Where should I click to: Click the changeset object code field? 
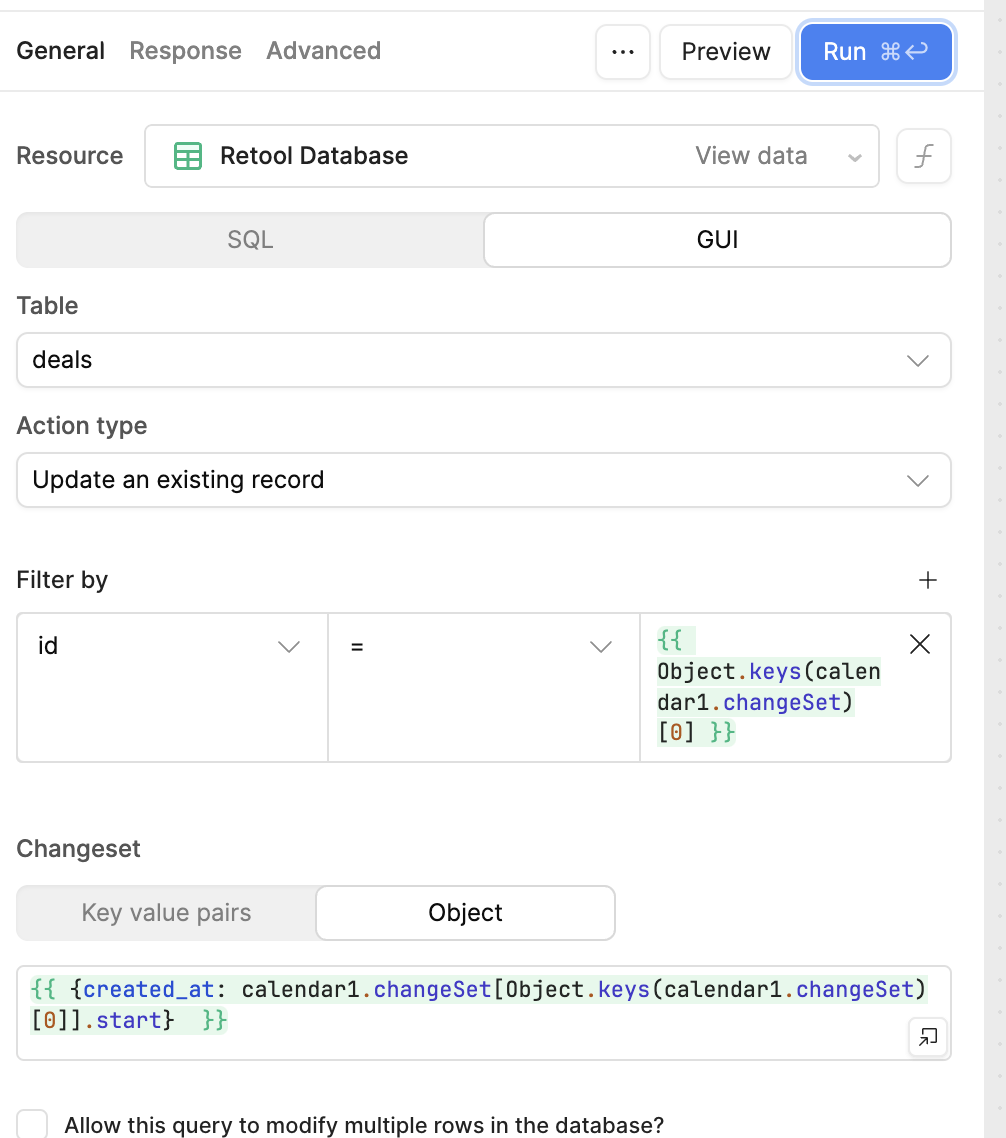pyautogui.click(x=484, y=1013)
